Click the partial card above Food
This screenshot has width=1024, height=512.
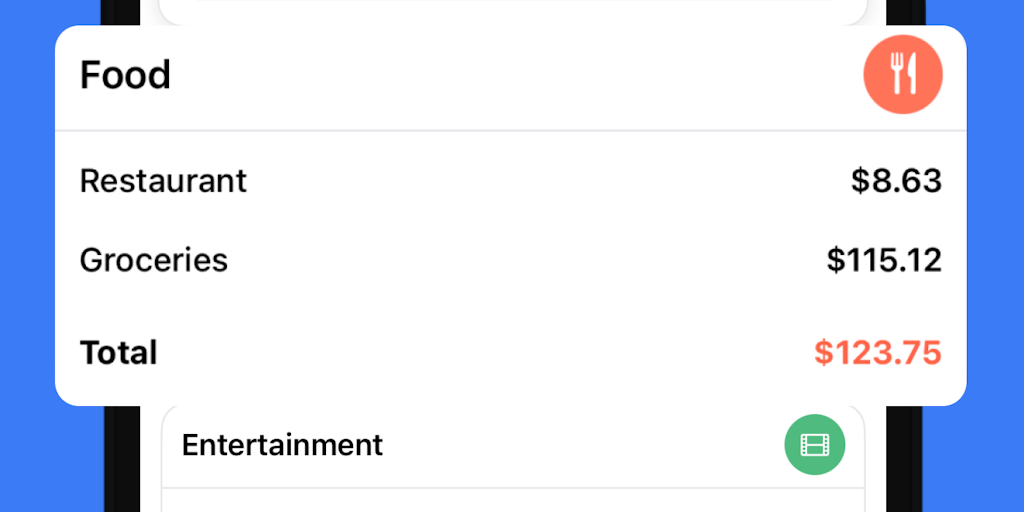click(512, 12)
